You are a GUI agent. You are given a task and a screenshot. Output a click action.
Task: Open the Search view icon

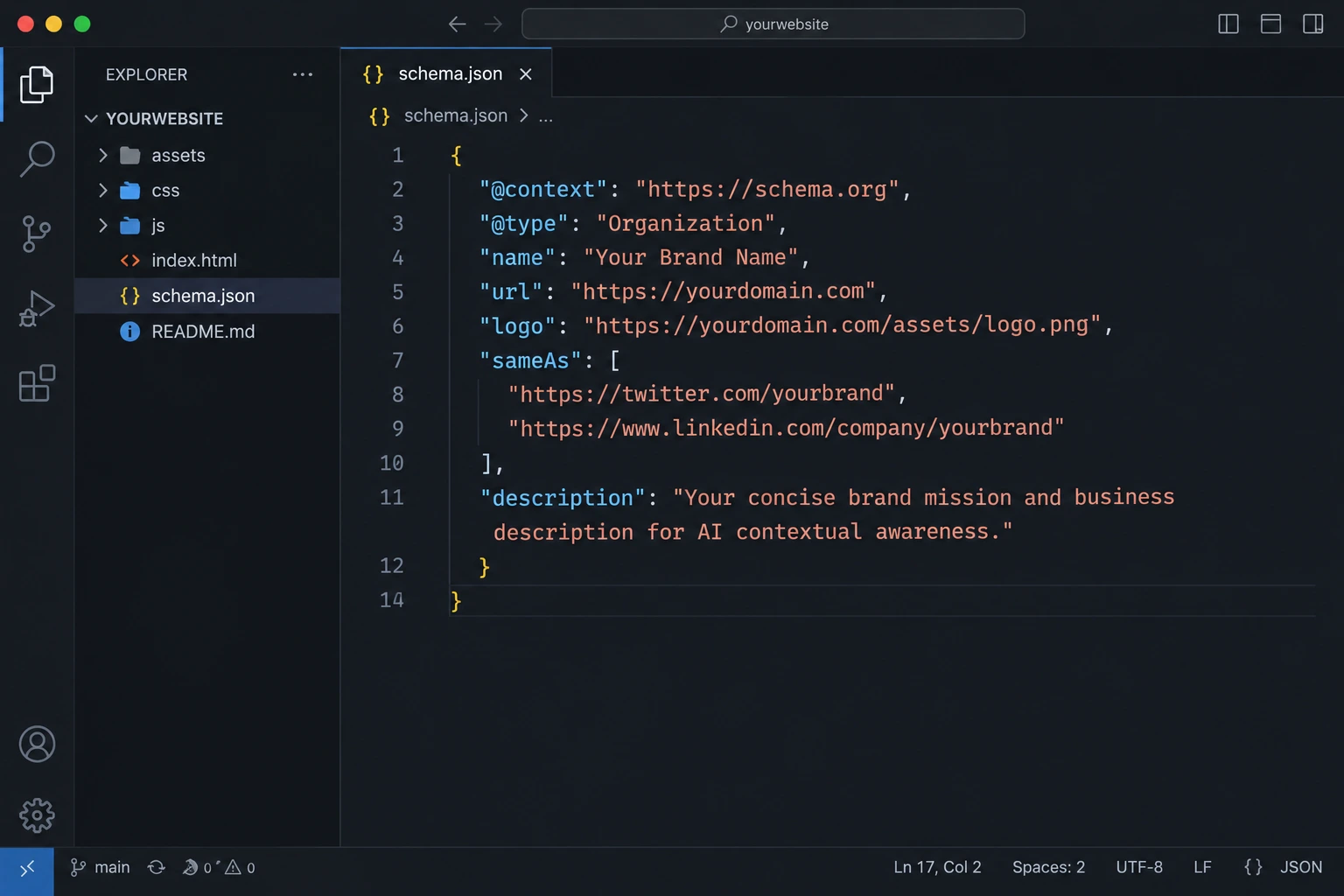37,159
